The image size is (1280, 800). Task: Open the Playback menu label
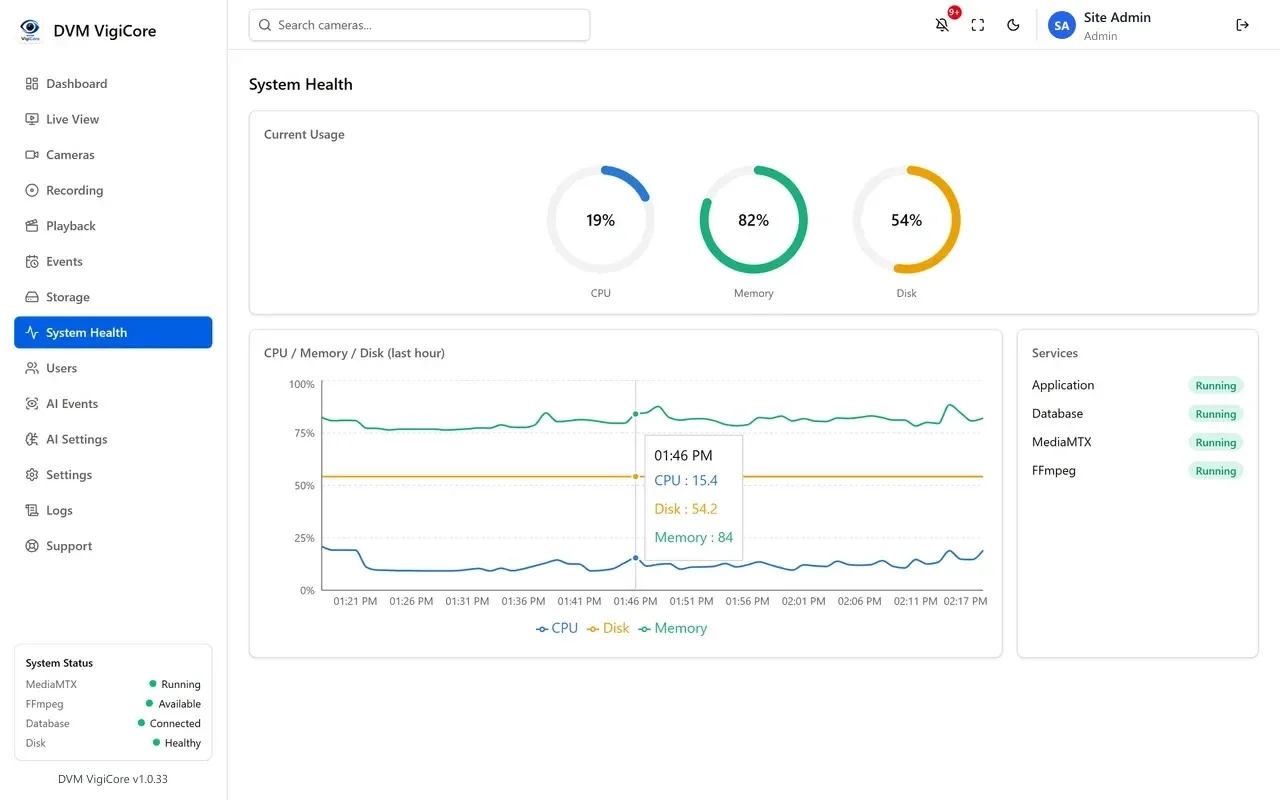point(71,226)
